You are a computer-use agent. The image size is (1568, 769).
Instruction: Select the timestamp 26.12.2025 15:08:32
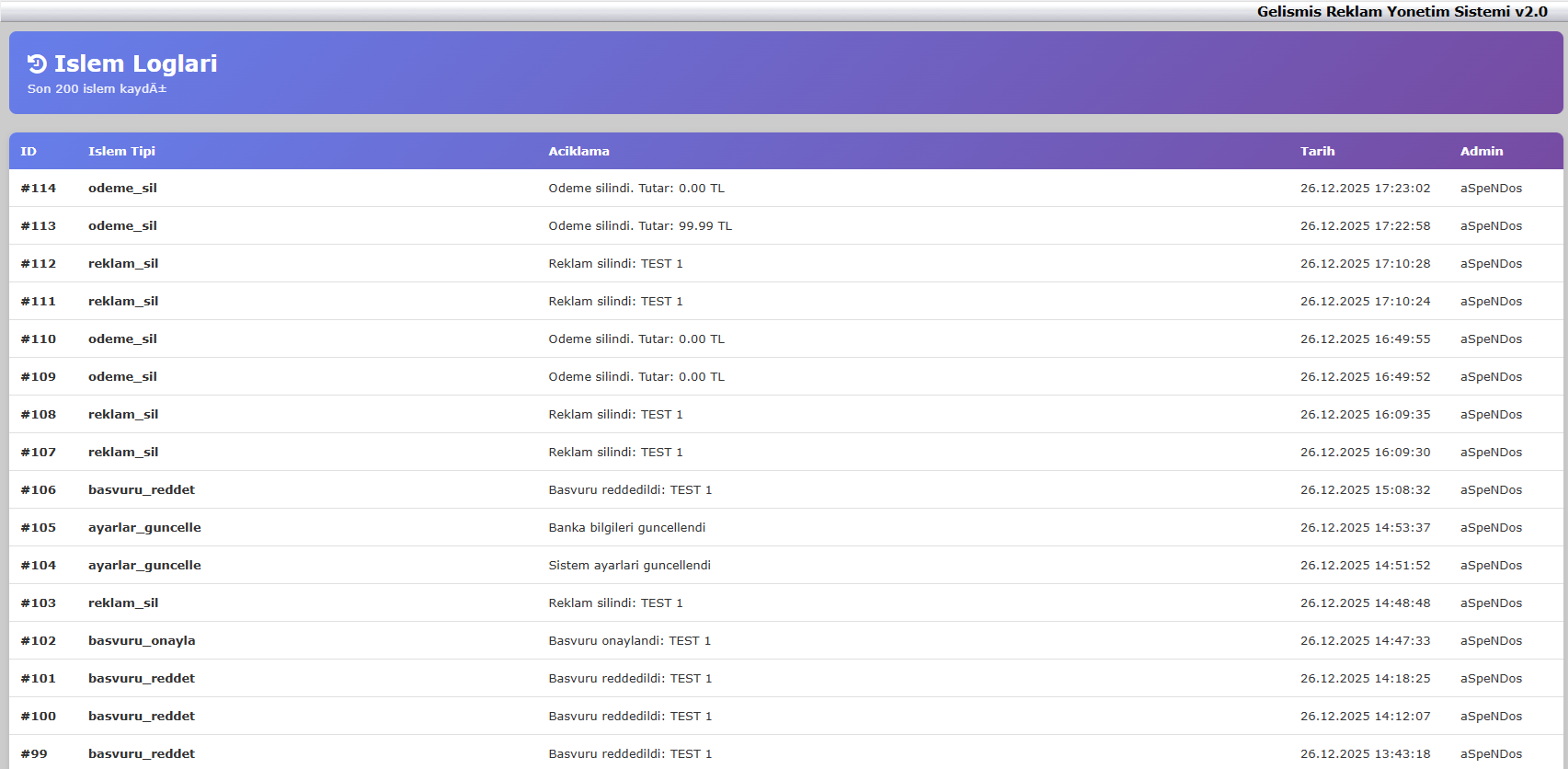[x=1365, y=490]
